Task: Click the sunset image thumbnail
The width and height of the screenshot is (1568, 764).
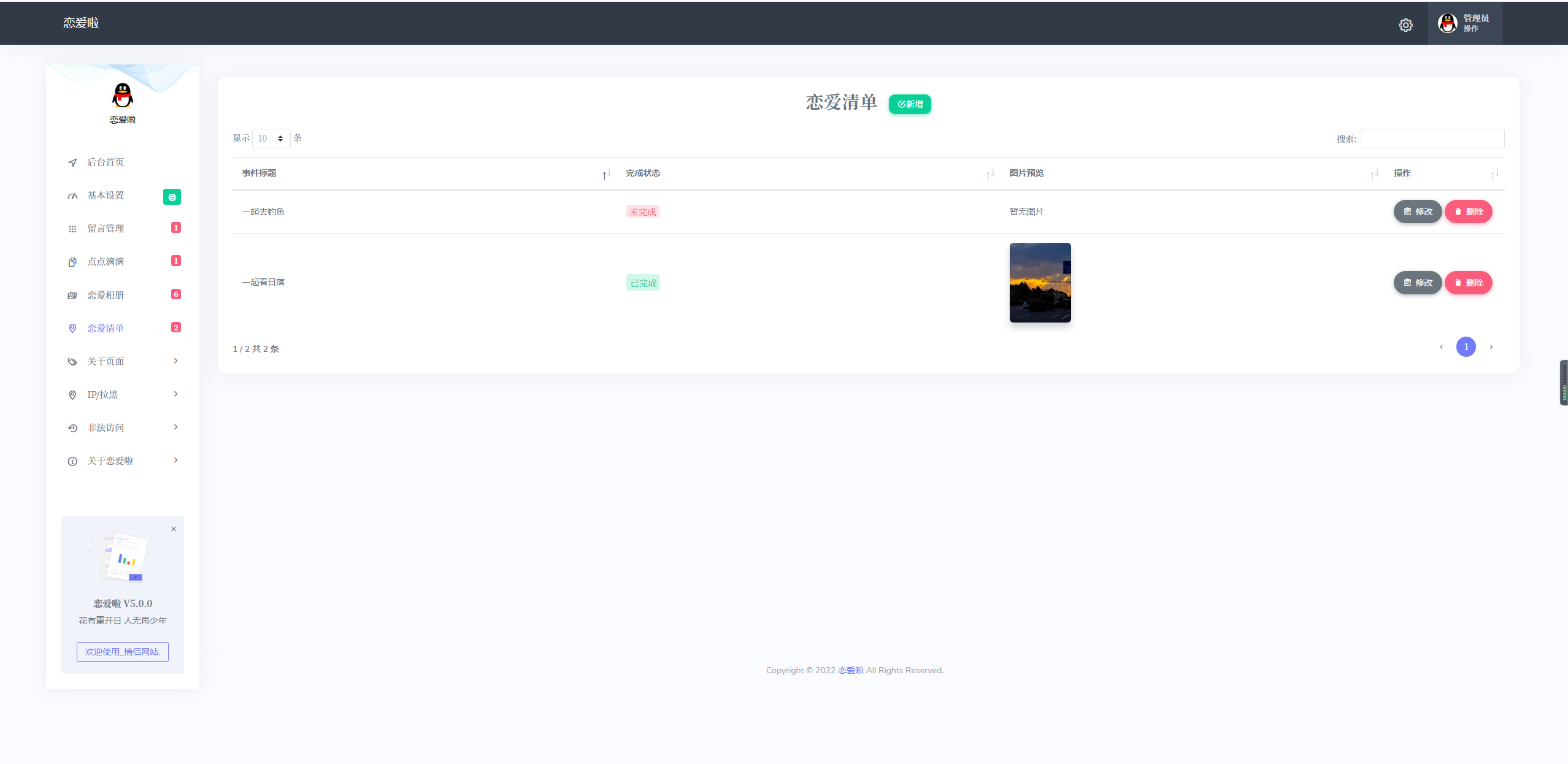Action: point(1040,283)
